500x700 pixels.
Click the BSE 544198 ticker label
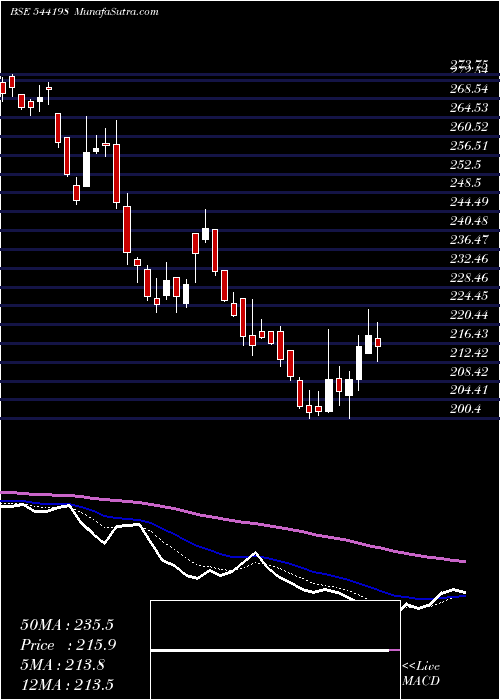[x=39, y=11]
